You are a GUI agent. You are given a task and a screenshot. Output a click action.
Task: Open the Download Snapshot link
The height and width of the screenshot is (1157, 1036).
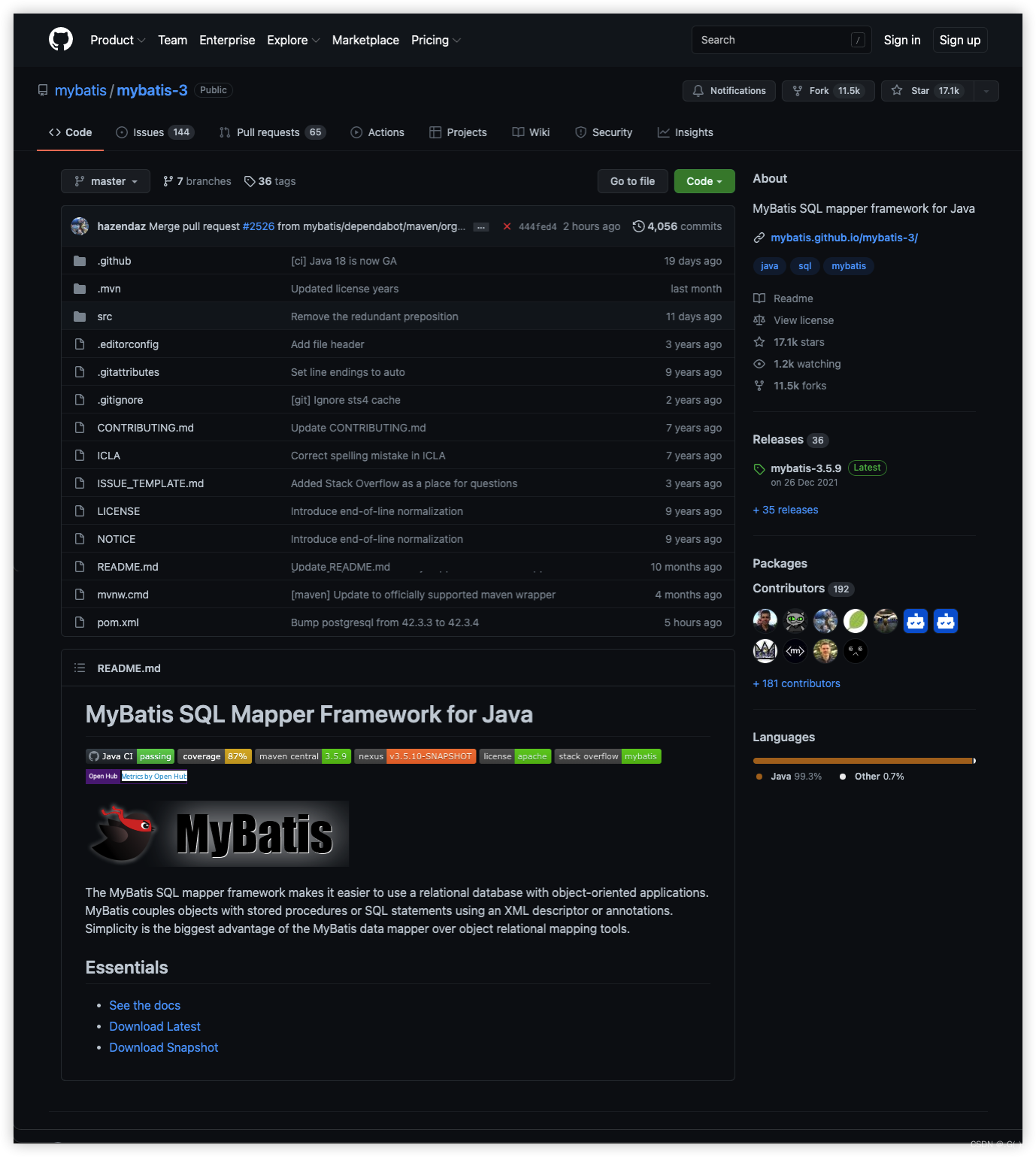(164, 1047)
